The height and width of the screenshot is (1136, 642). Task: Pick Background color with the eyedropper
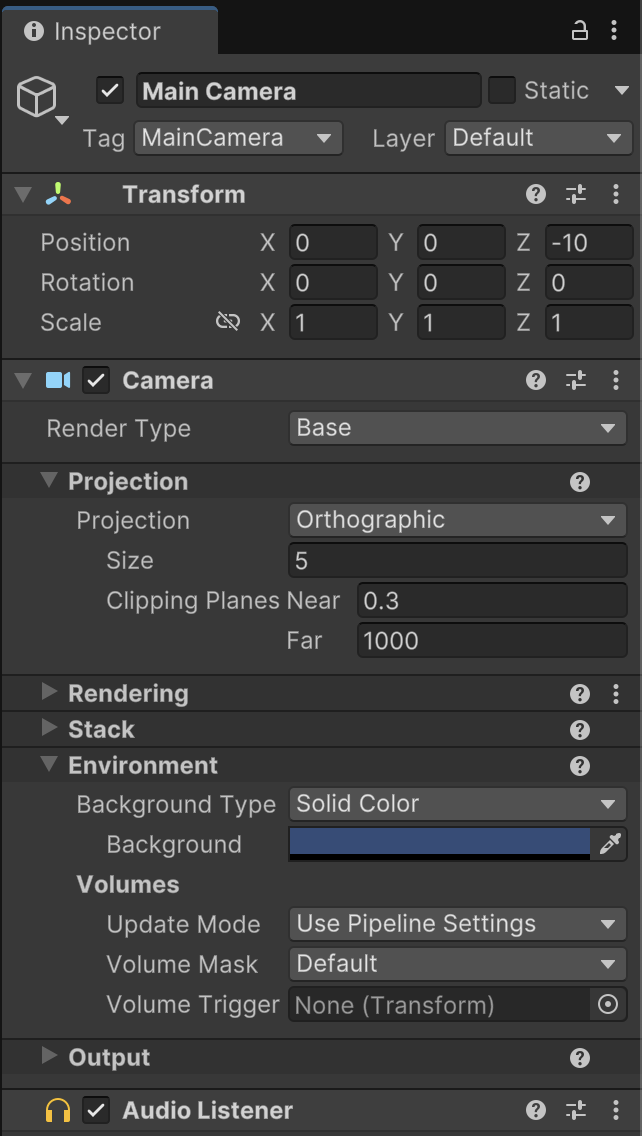pyautogui.click(x=610, y=844)
